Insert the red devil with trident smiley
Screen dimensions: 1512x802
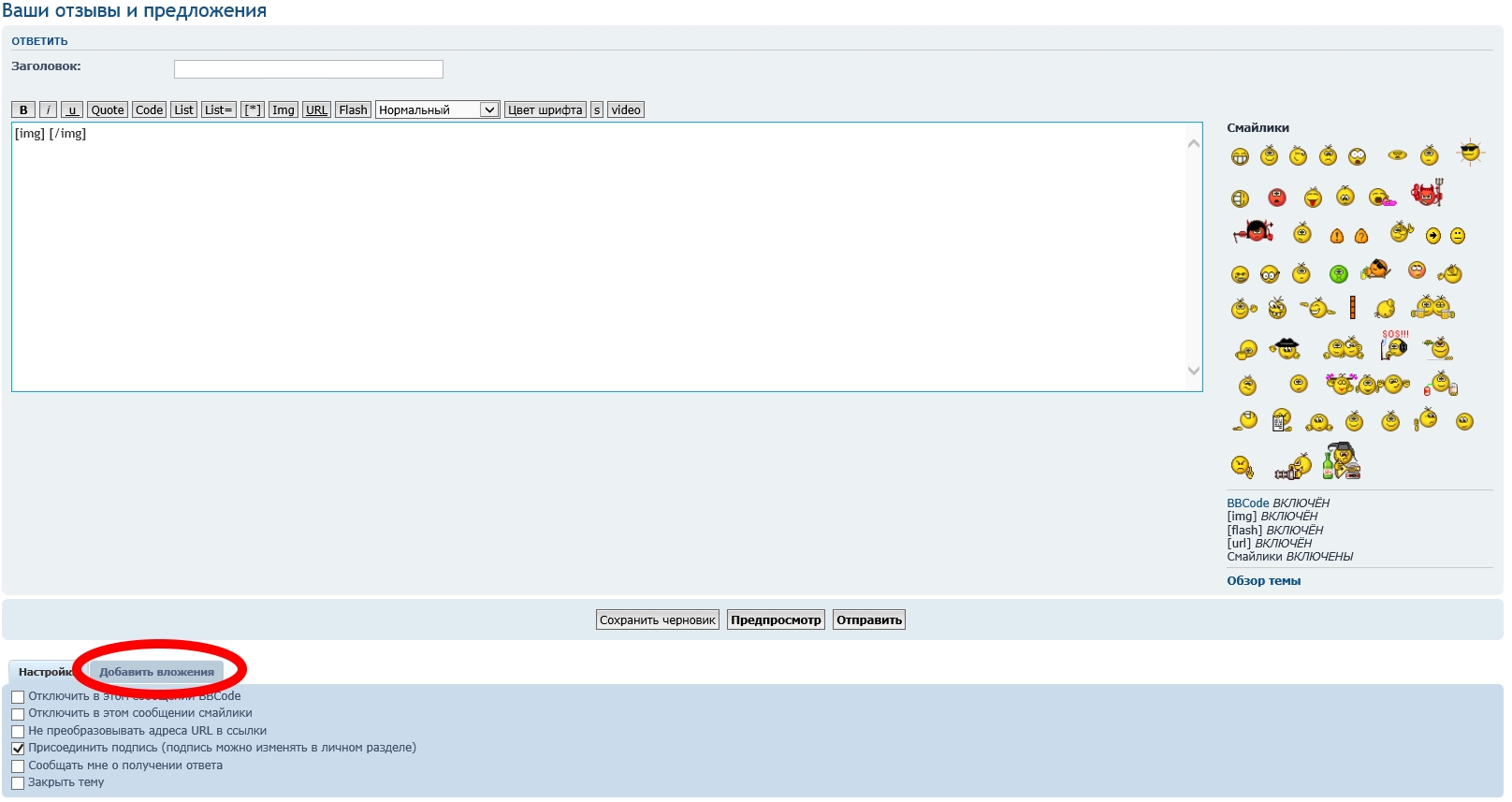point(1427,194)
